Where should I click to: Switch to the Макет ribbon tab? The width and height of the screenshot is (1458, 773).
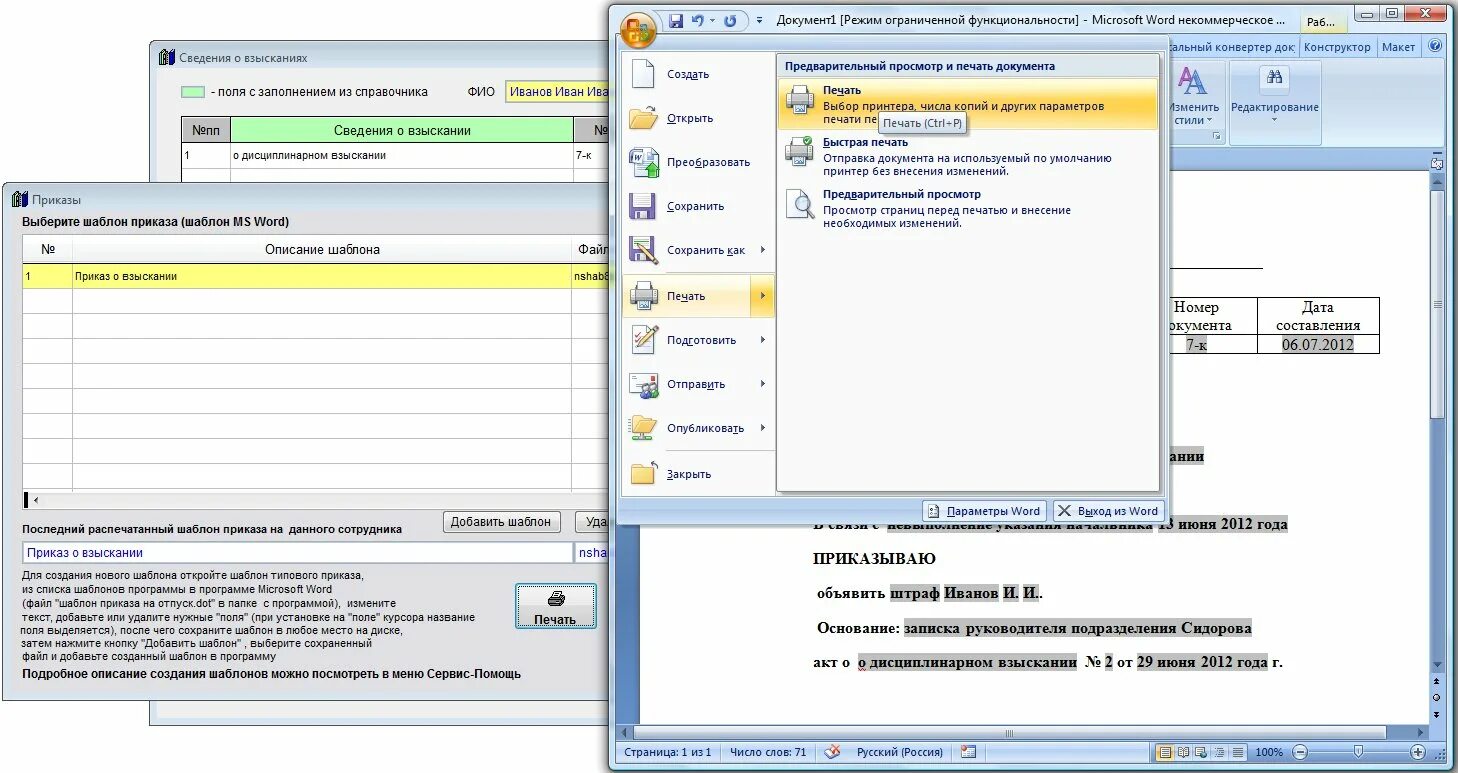pyautogui.click(x=1398, y=47)
